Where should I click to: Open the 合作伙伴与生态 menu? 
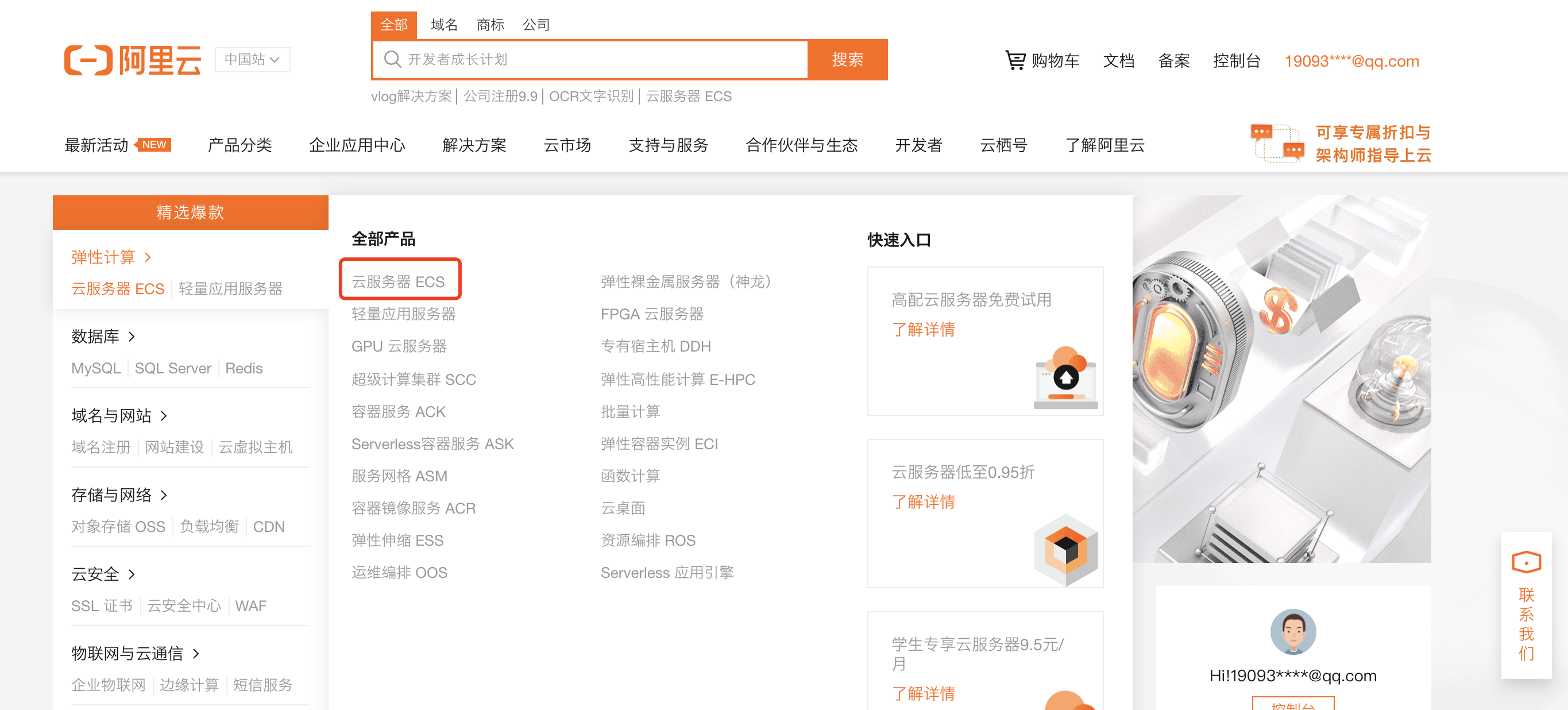click(802, 145)
